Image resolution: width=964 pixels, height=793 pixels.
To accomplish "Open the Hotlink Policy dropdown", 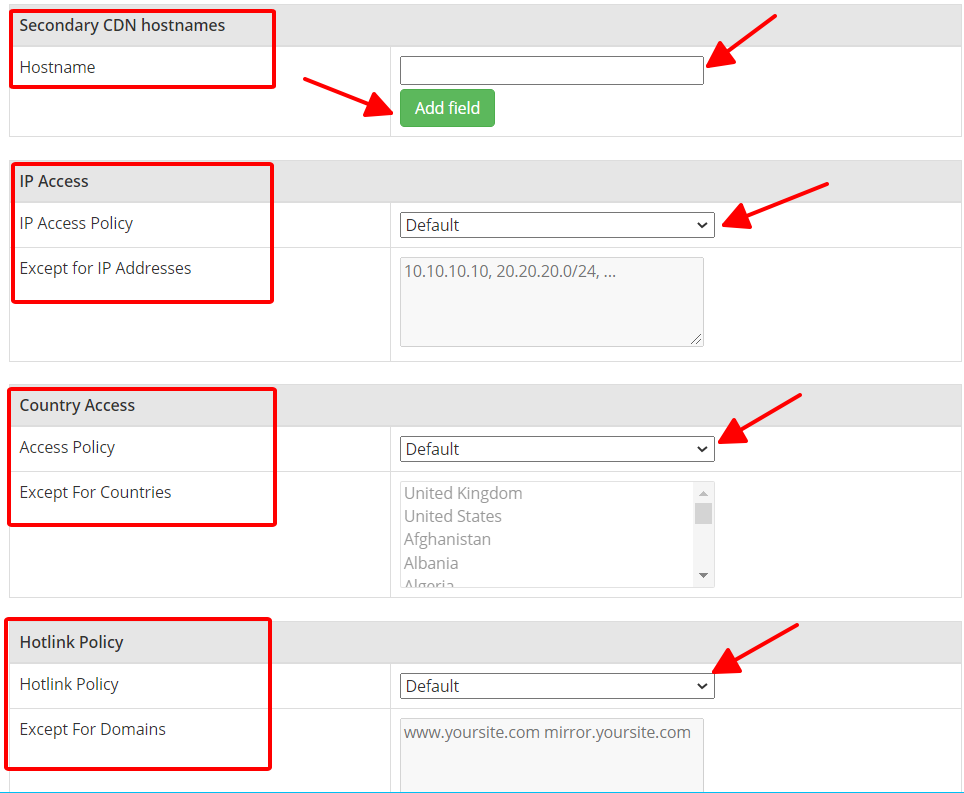I will coord(556,686).
